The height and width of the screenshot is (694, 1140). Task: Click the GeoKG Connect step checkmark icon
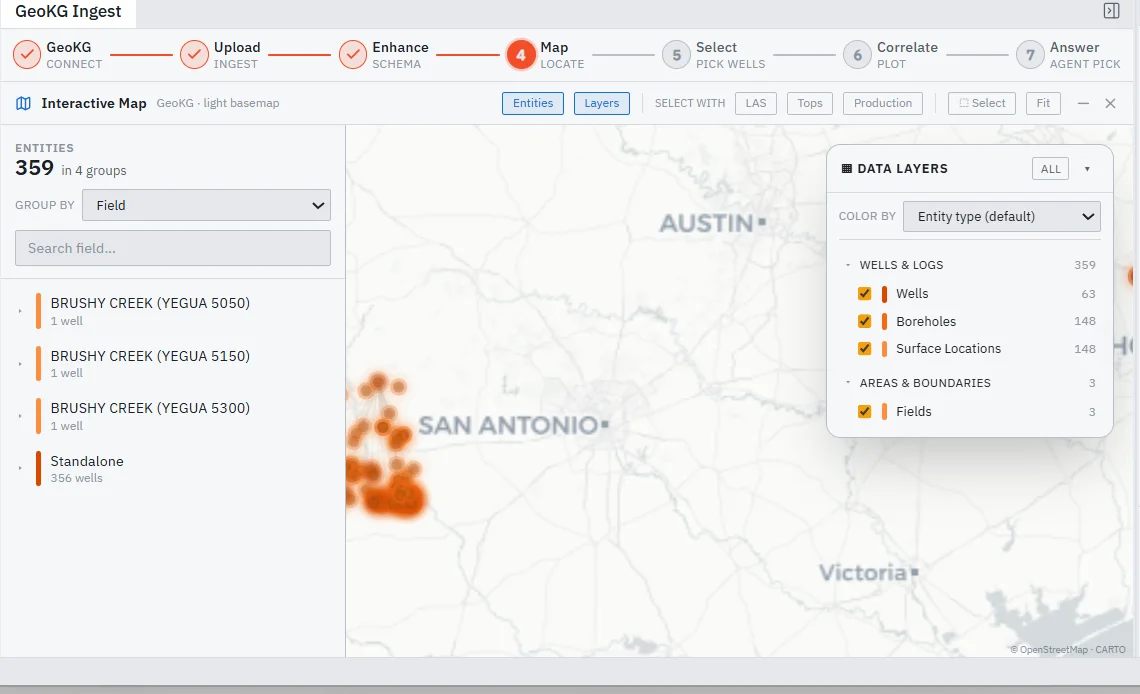click(27, 55)
